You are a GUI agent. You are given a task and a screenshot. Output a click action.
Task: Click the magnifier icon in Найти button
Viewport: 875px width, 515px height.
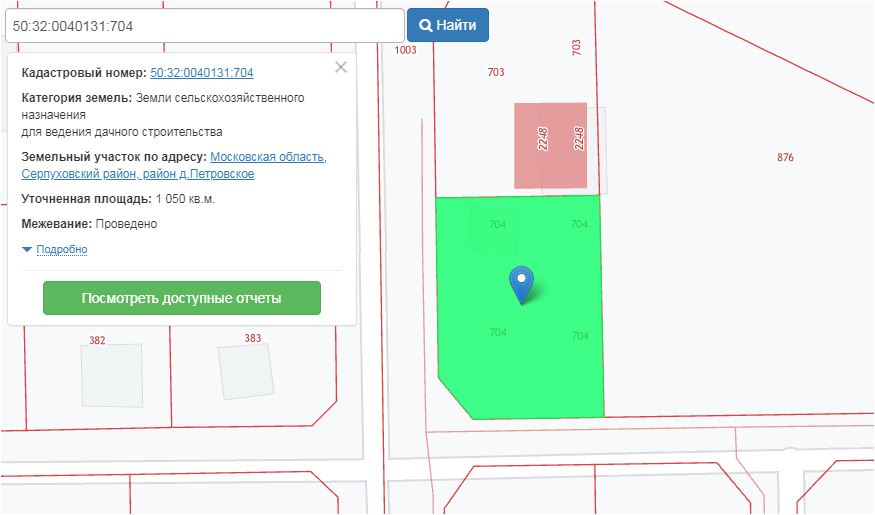(425, 26)
